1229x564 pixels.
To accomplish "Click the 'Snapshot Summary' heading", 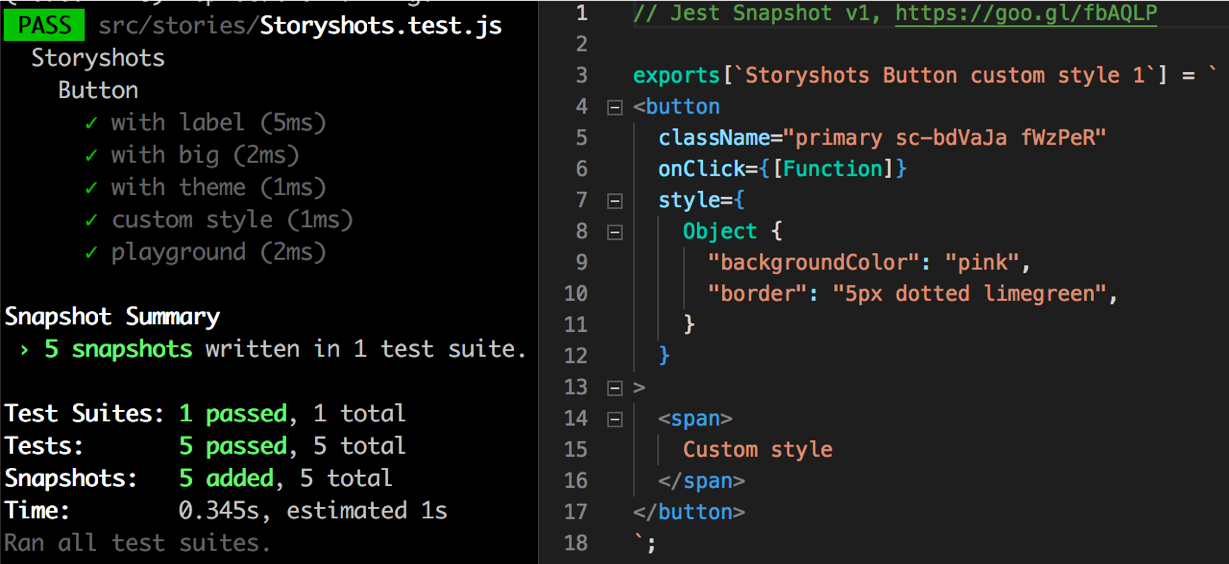I will pyautogui.click(x=112, y=317).
